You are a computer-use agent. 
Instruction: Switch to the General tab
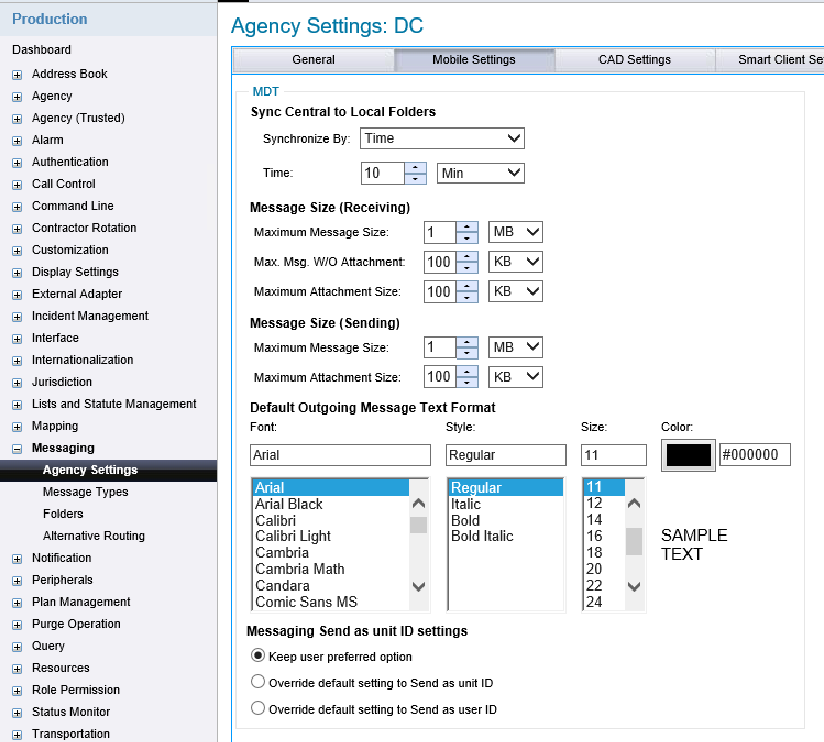[x=313, y=60]
